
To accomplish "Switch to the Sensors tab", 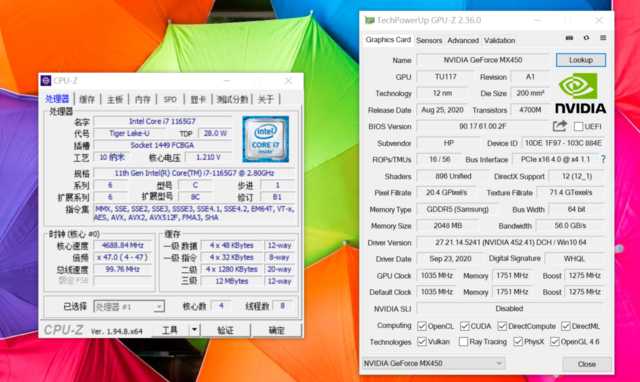I will point(429,40).
